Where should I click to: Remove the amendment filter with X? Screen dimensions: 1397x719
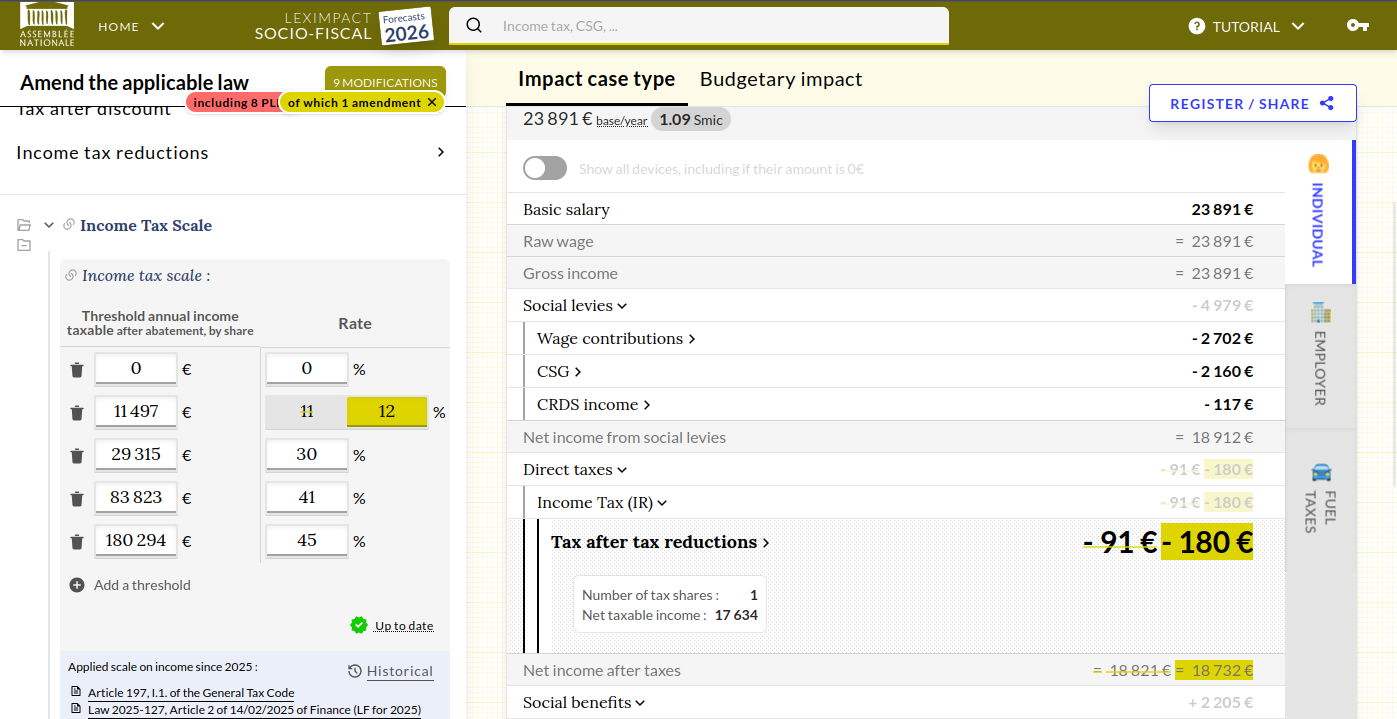point(432,102)
